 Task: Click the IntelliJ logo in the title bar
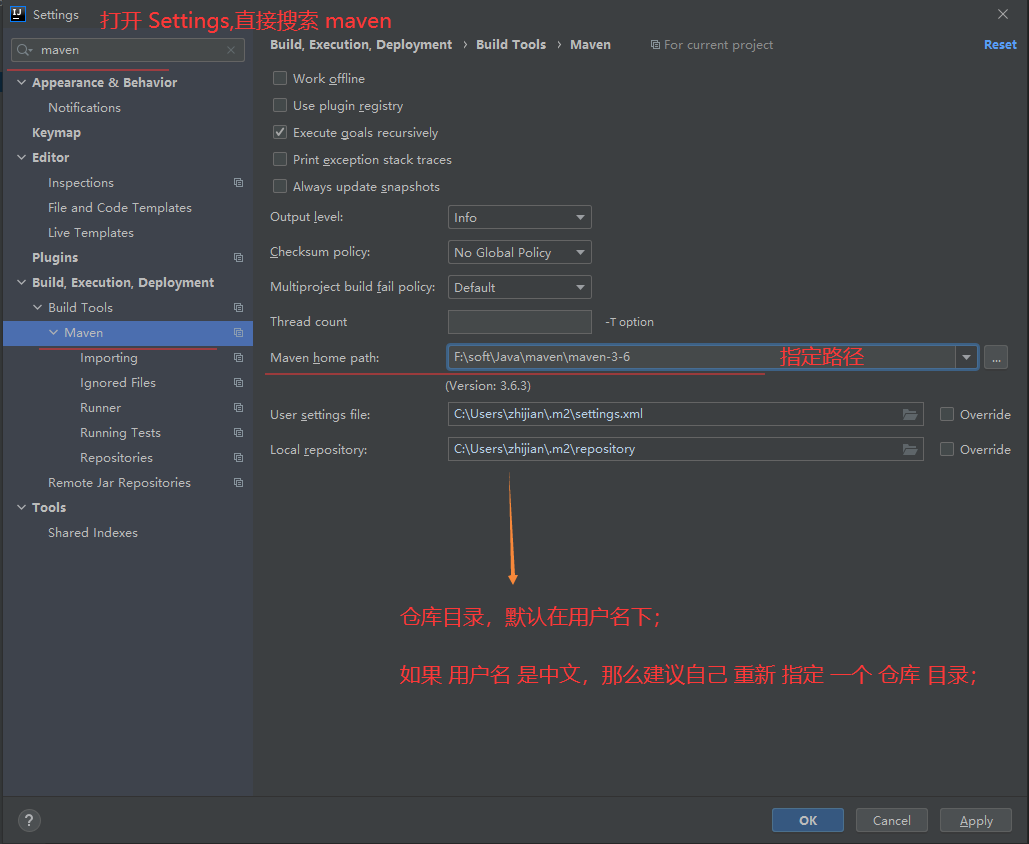[18, 14]
